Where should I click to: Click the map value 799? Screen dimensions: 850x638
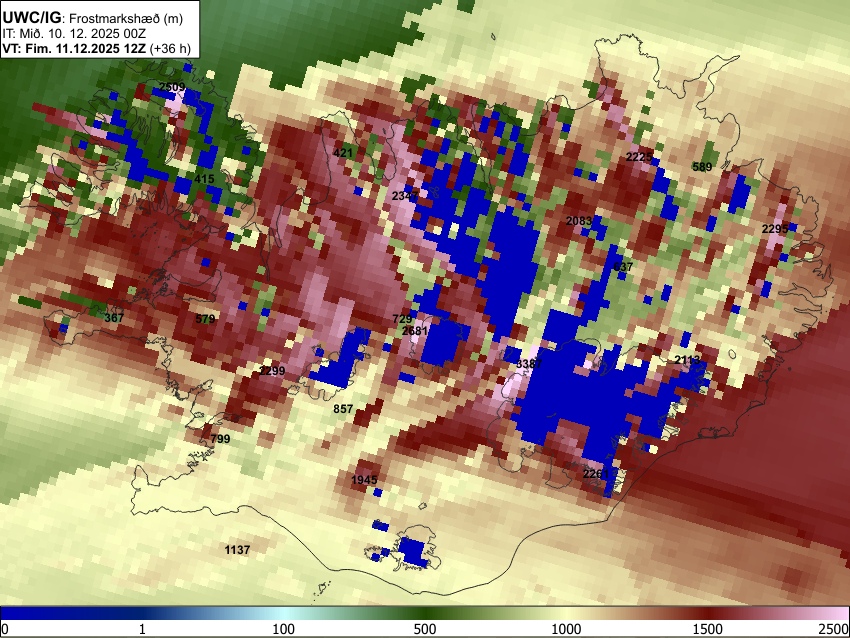(220, 439)
